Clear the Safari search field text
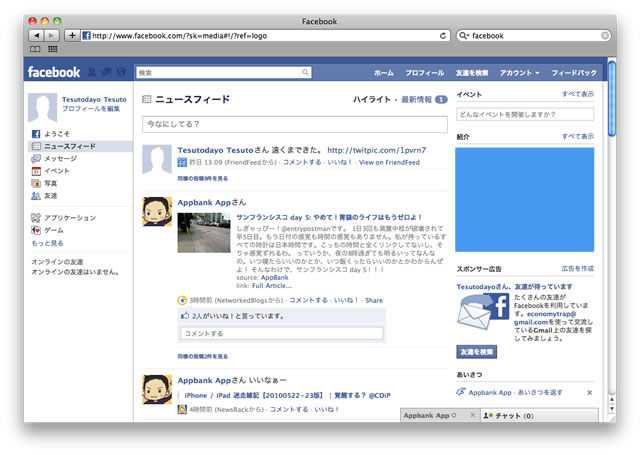The width and height of the screenshot is (640, 455). tap(605, 36)
